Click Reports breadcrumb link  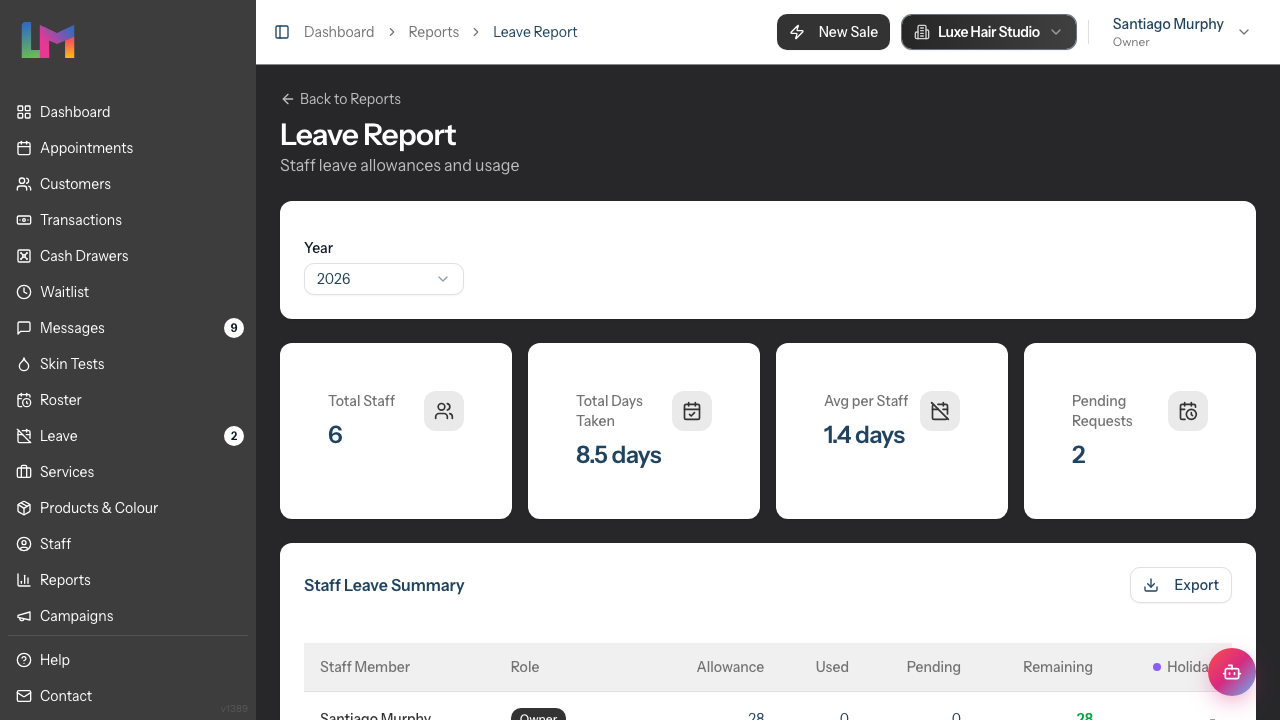click(434, 32)
